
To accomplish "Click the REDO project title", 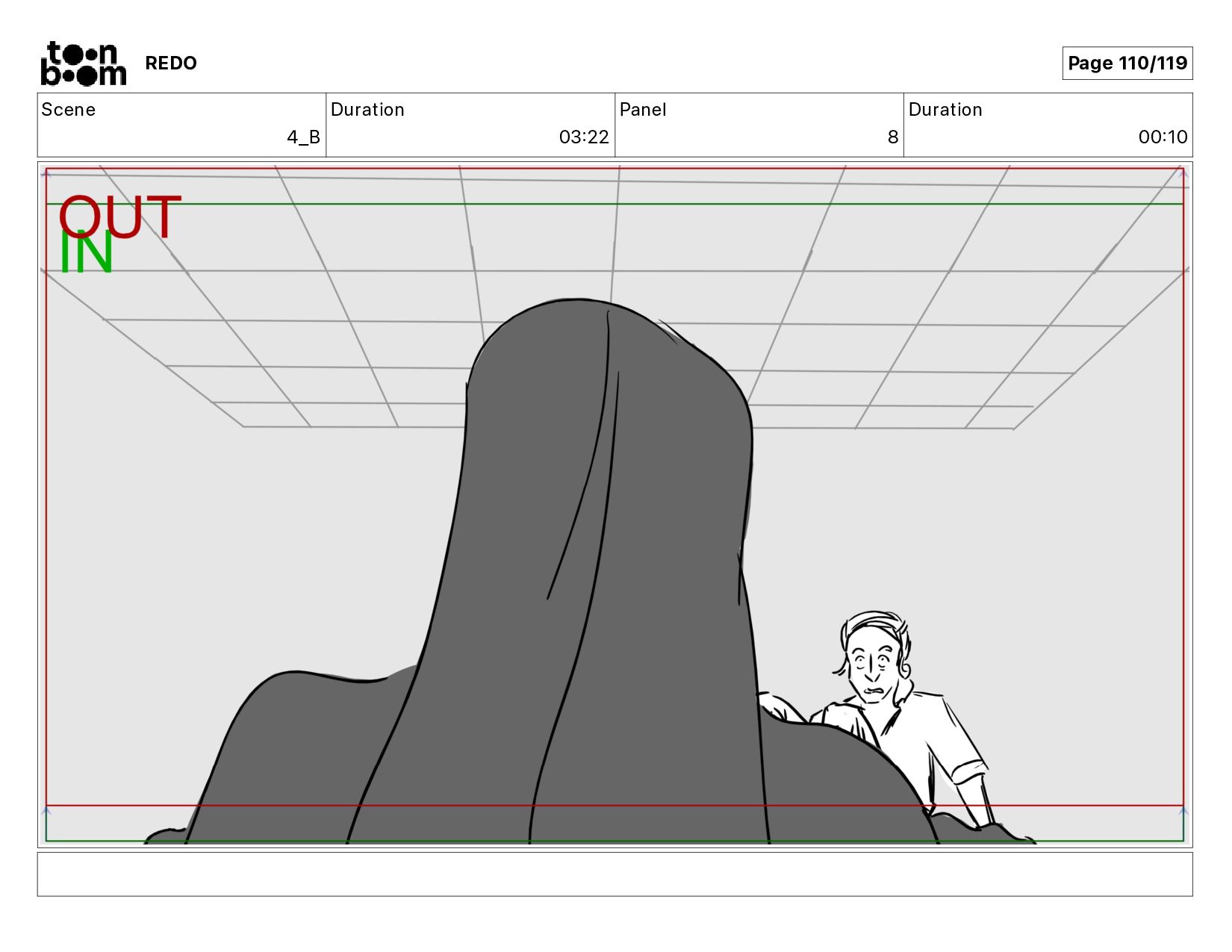I will tap(171, 63).
